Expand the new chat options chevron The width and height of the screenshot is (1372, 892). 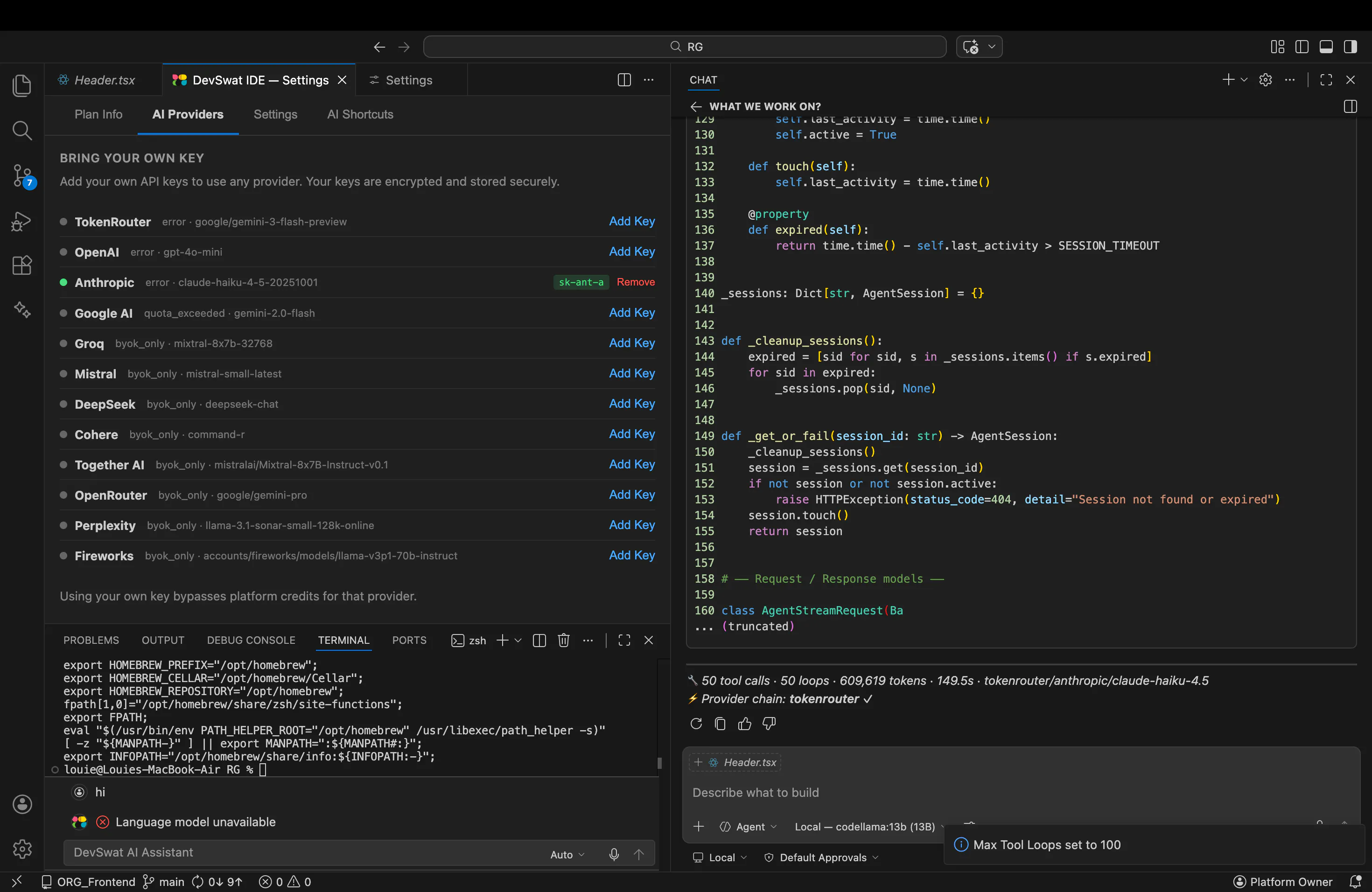click(x=1244, y=79)
